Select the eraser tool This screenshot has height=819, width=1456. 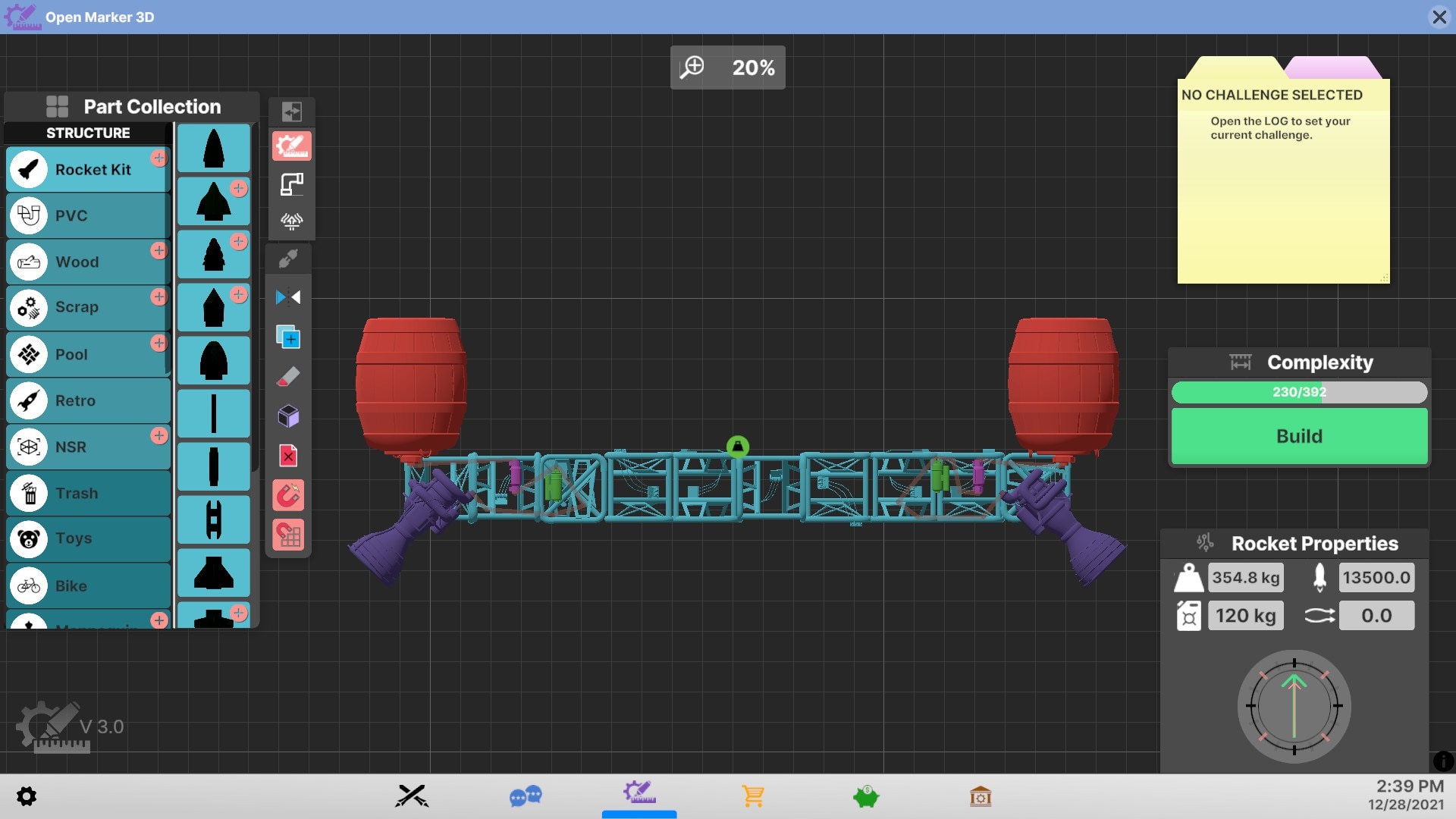tap(288, 377)
